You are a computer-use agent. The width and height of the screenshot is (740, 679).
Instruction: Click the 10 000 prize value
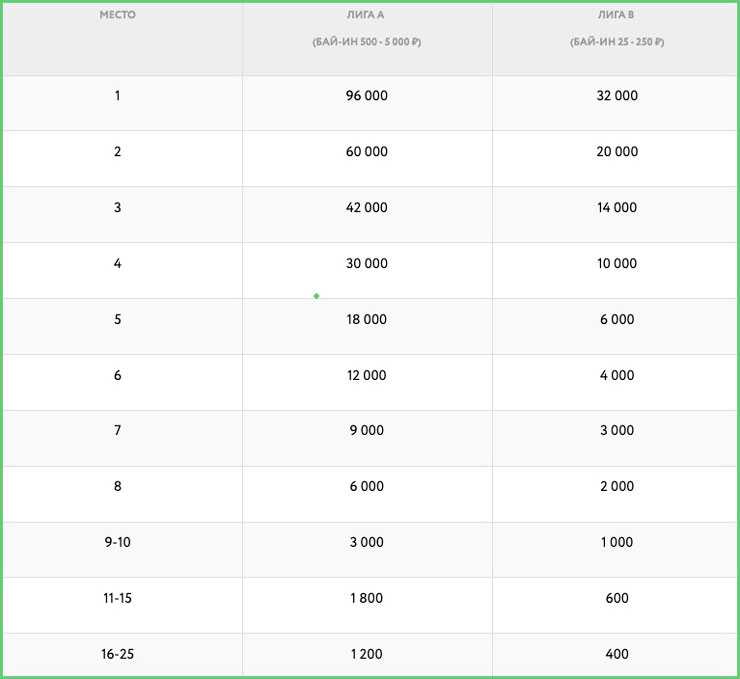617,264
